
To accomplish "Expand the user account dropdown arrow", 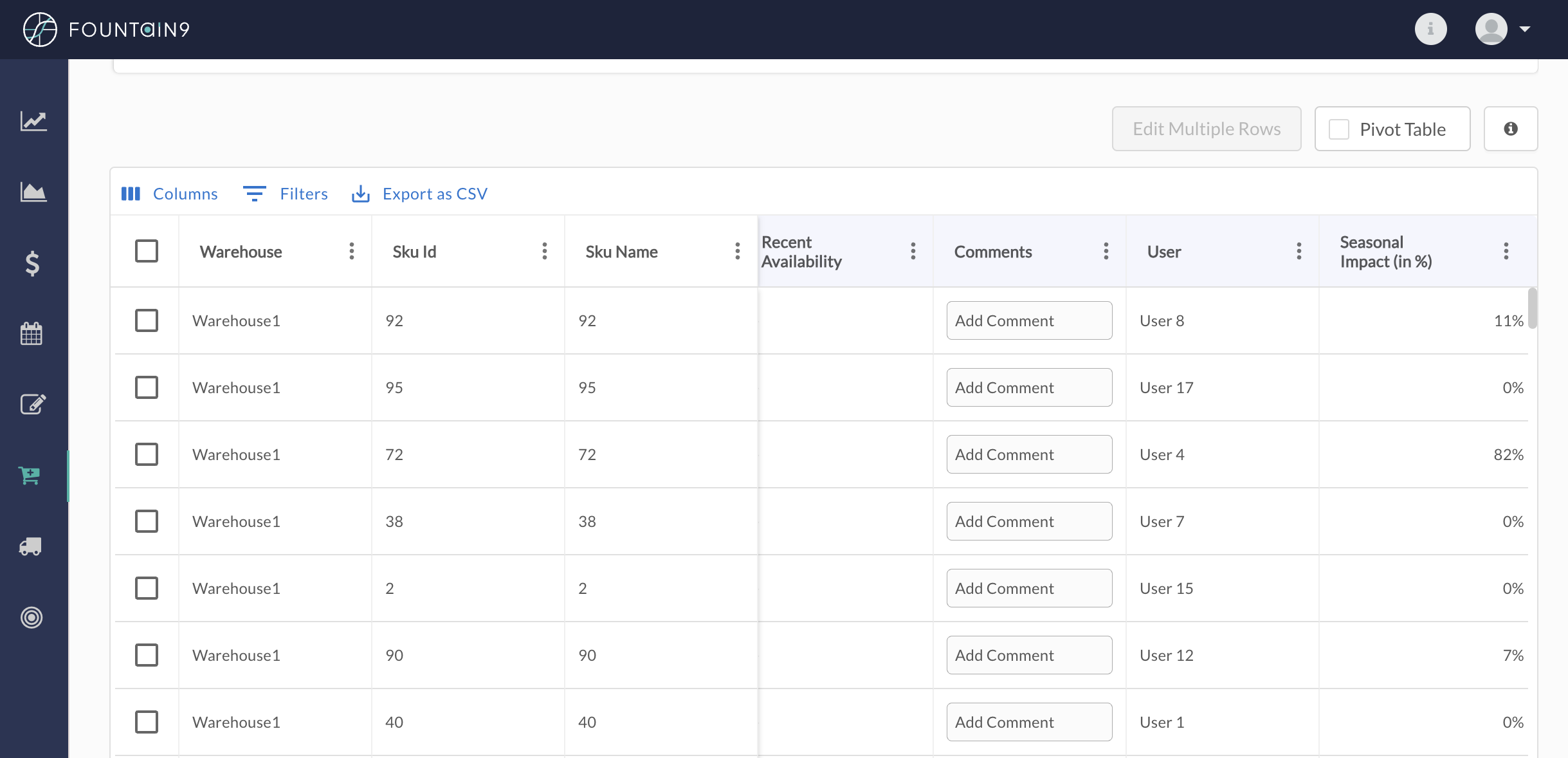I will (1524, 29).
